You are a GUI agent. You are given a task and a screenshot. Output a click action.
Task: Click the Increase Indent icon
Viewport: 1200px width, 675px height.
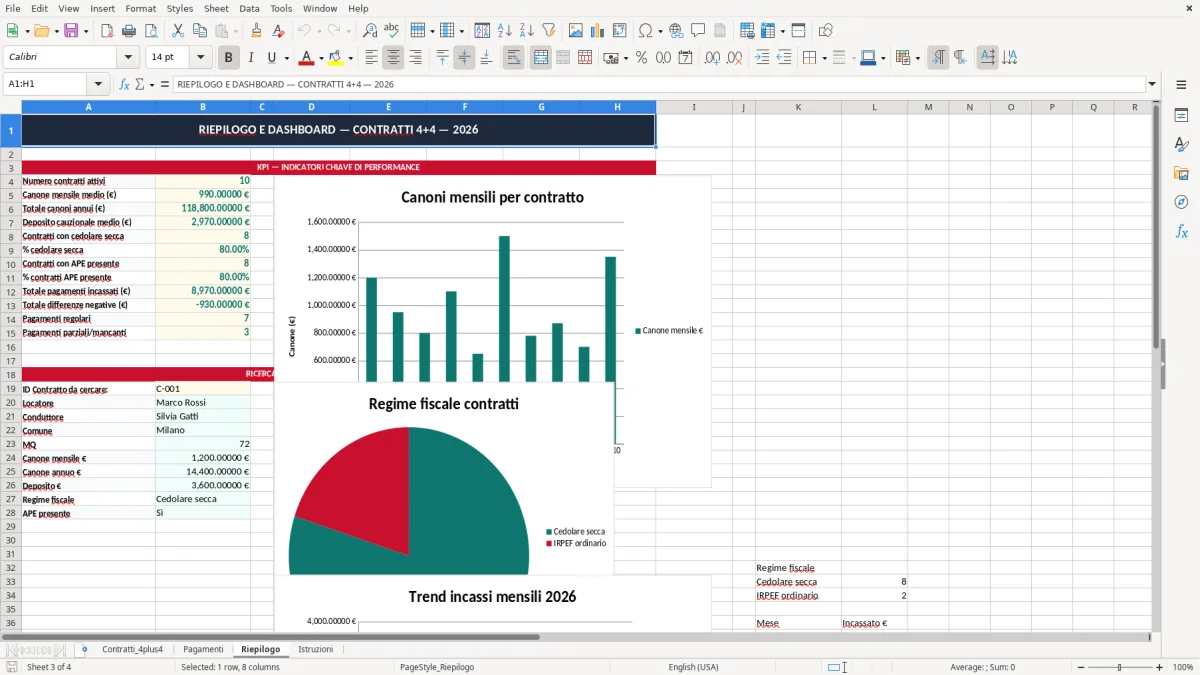(762, 58)
